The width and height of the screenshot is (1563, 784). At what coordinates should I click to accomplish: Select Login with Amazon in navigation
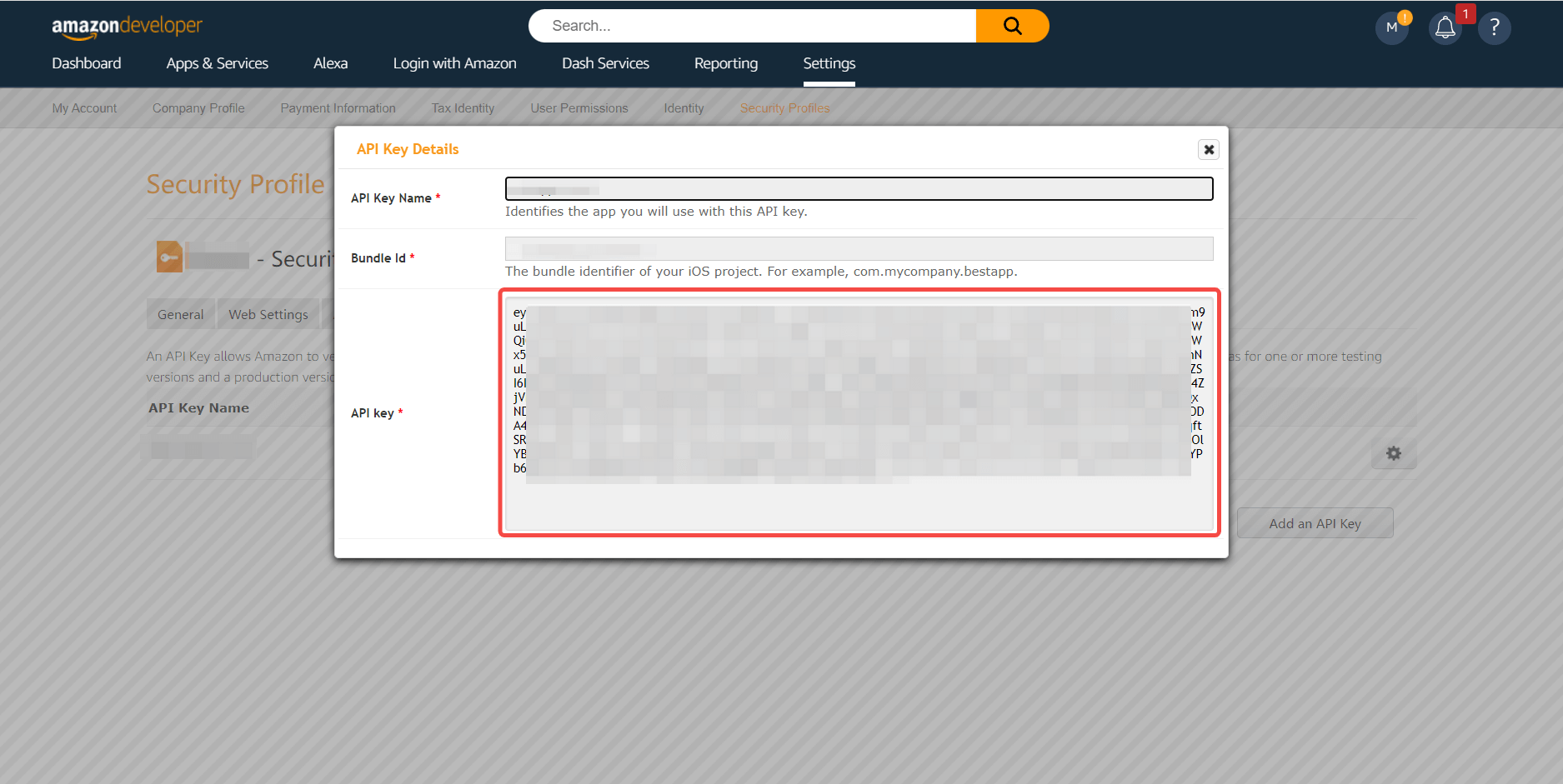tap(454, 63)
